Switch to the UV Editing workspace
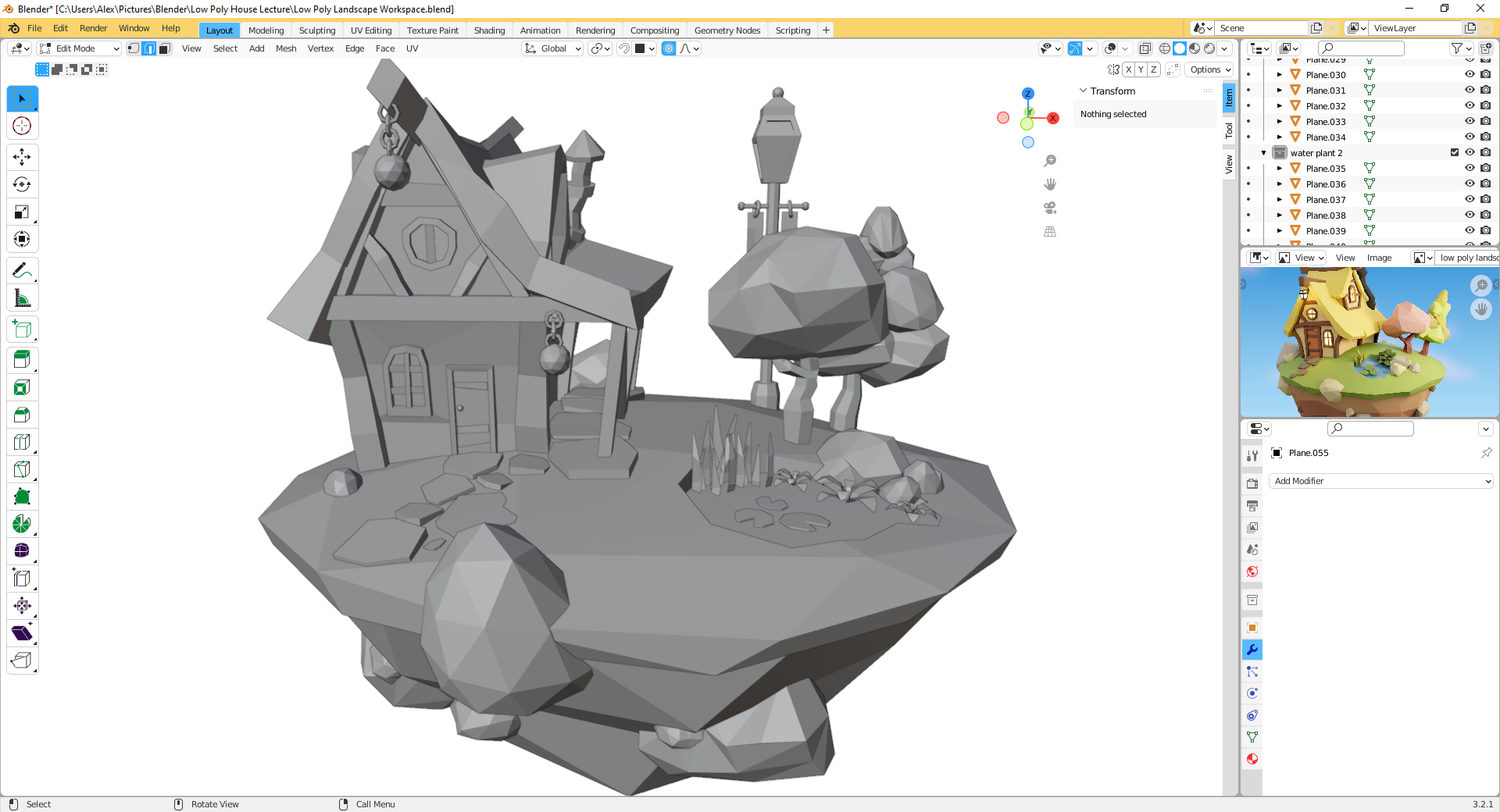The height and width of the screenshot is (812, 1500). [371, 30]
